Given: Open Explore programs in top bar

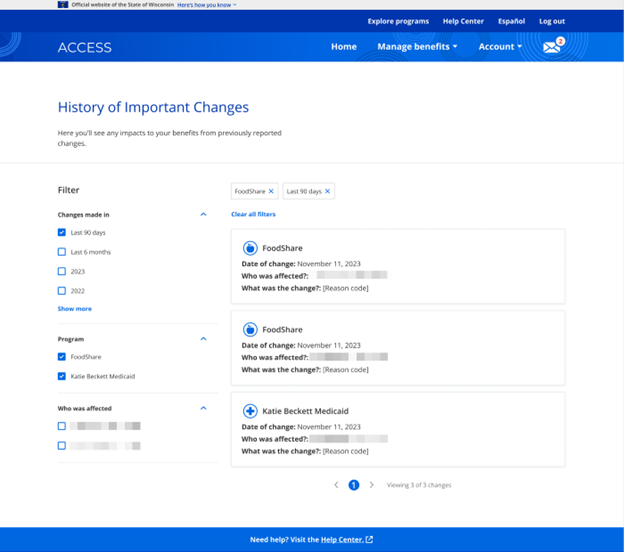Looking at the screenshot, I should pyautogui.click(x=398, y=21).
